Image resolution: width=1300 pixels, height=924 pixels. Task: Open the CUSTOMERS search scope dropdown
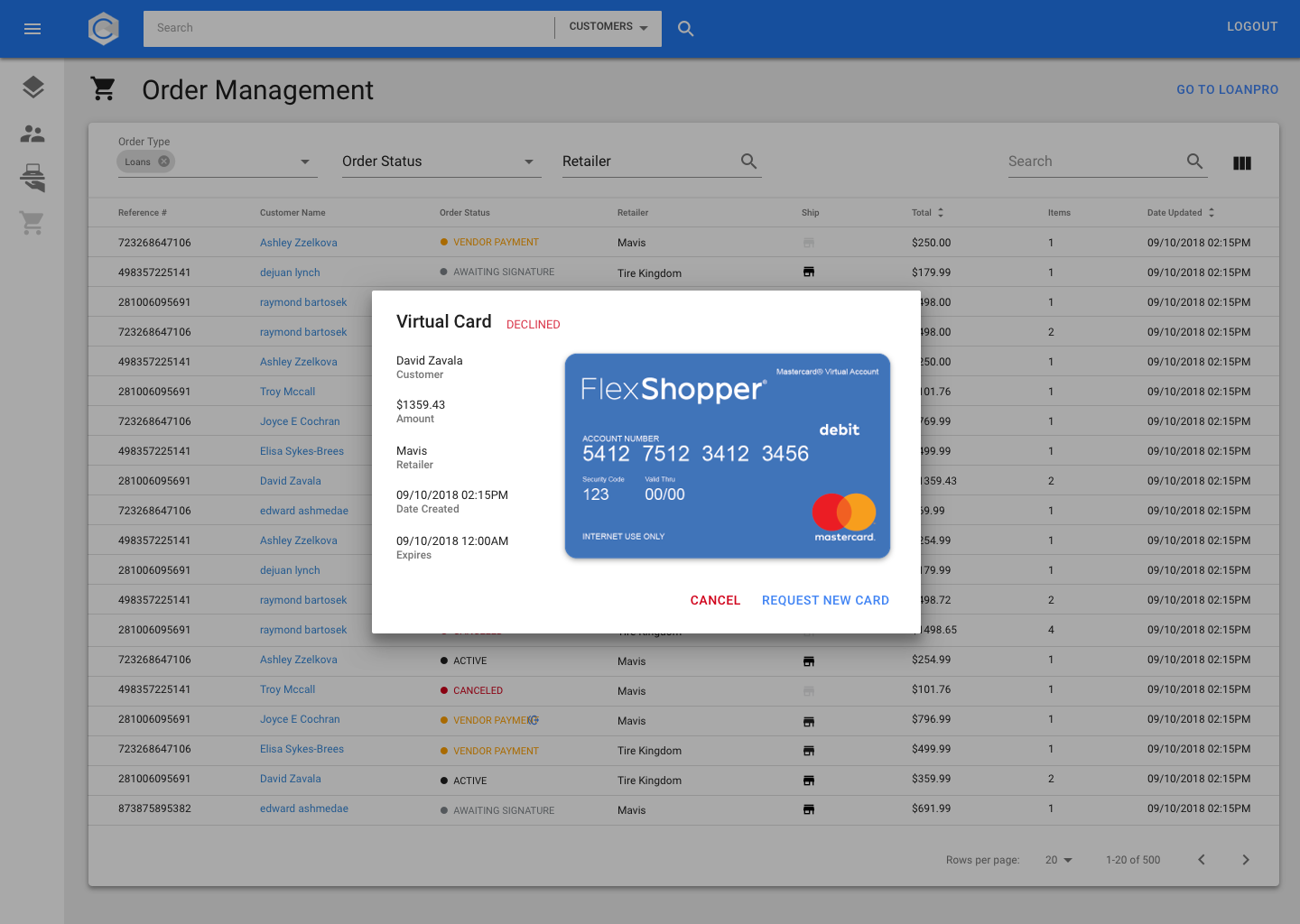coord(608,27)
